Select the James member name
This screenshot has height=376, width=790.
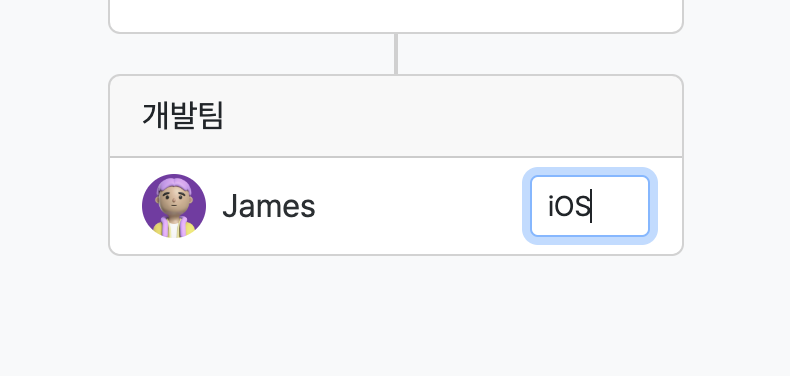click(269, 206)
